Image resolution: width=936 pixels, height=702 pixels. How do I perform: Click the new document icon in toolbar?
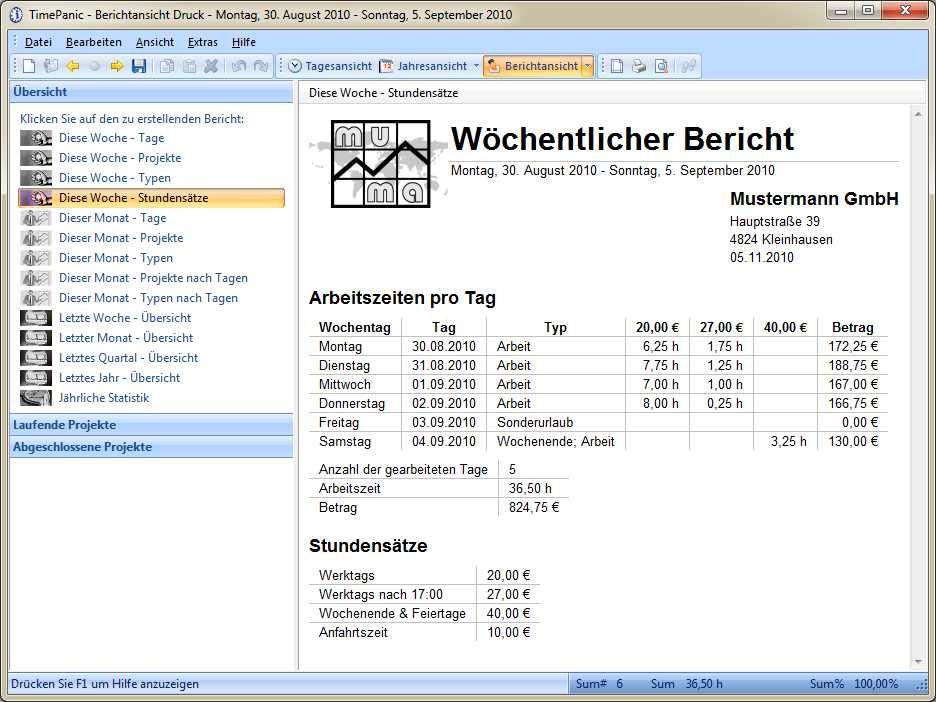[29, 66]
